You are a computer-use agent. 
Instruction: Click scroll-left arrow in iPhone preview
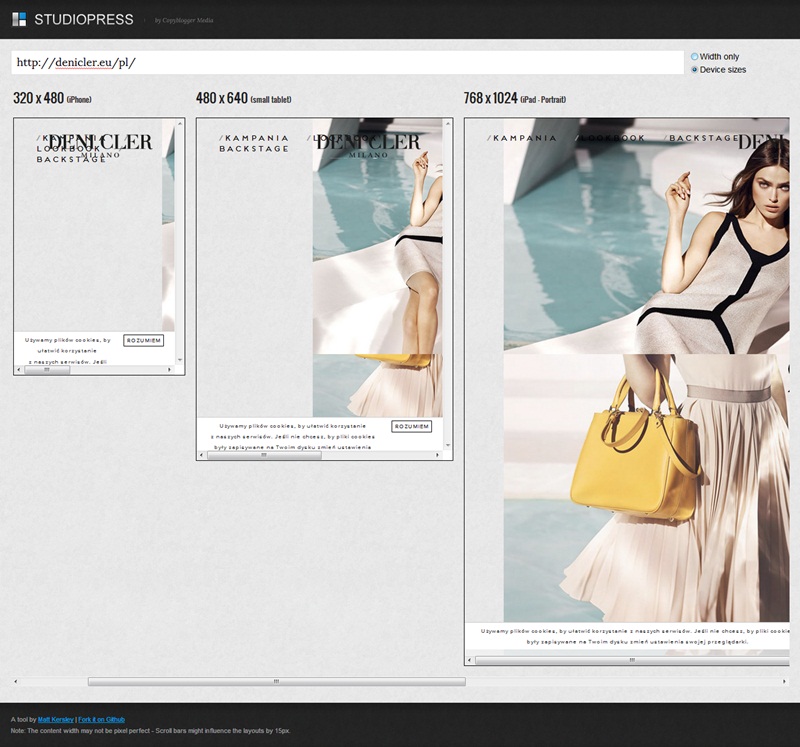(19, 369)
